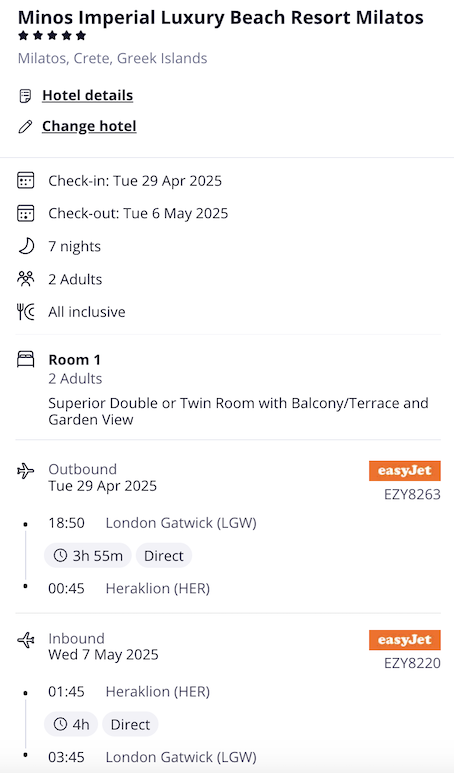Open the Hotel details link
The height and width of the screenshot is (773, 454).
pos(87,95)
